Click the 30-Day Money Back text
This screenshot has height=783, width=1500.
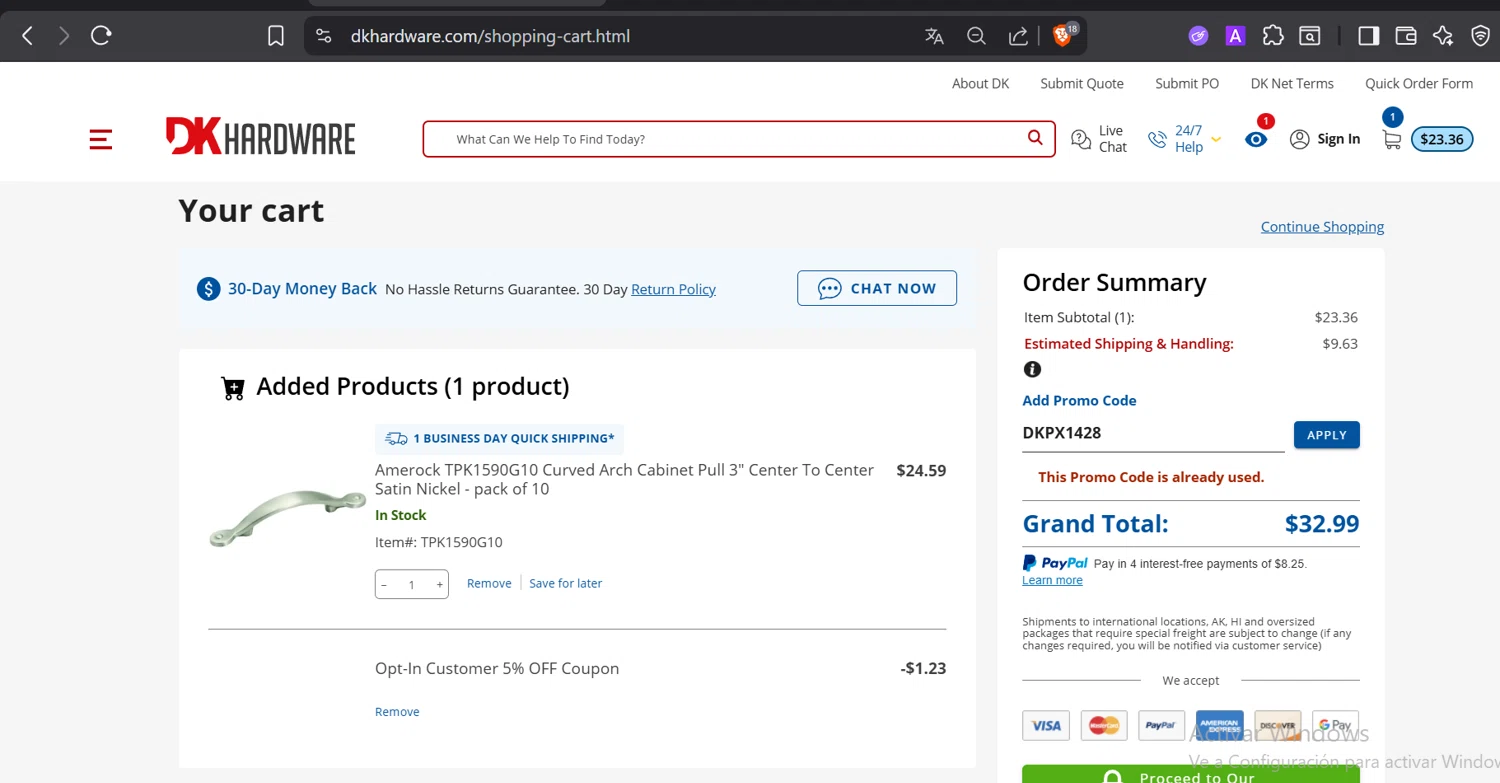pos(302,289)
